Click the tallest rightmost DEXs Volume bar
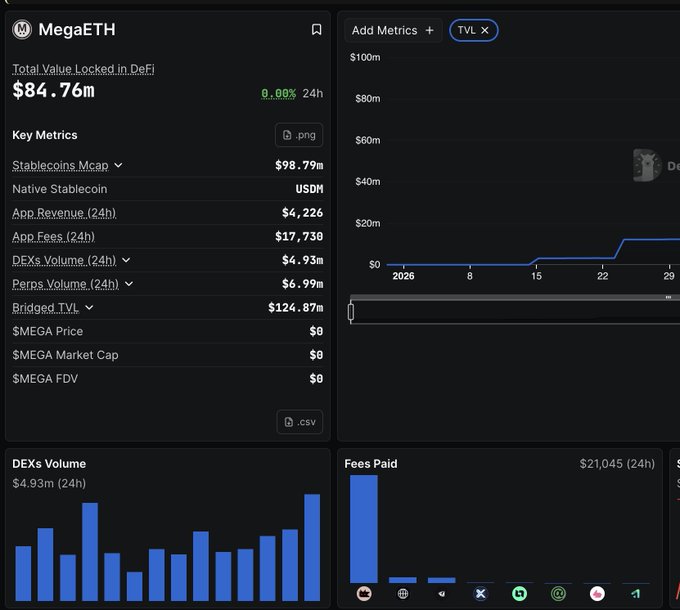Image resolution: width=680 pixels, height=610 pixels. coord(312,547)
